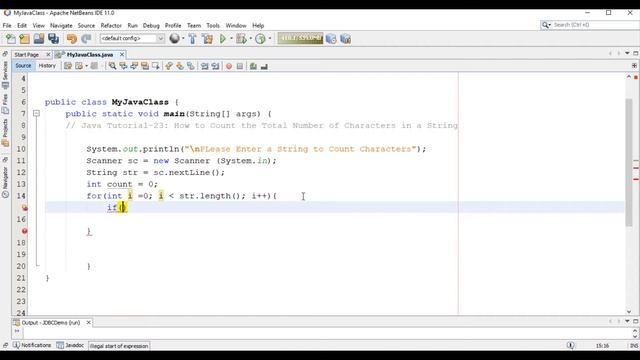The image size is (640, 360).
Task: Open the Navigate menu
Action: [61, 25]
